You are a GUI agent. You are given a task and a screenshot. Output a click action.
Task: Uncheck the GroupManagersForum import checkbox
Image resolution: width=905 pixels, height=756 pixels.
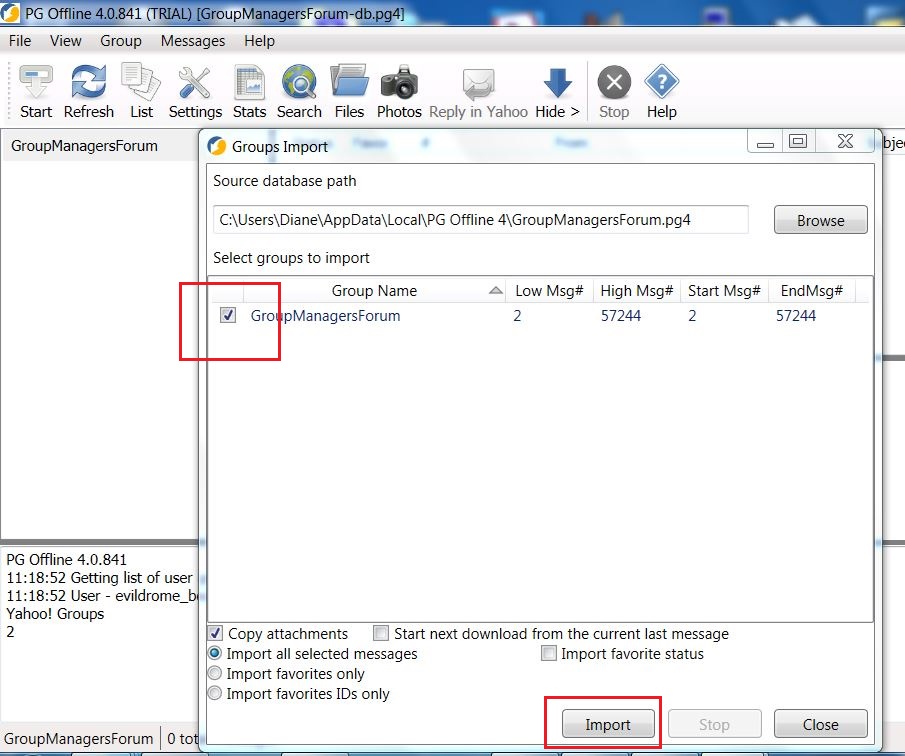(228, 315)
